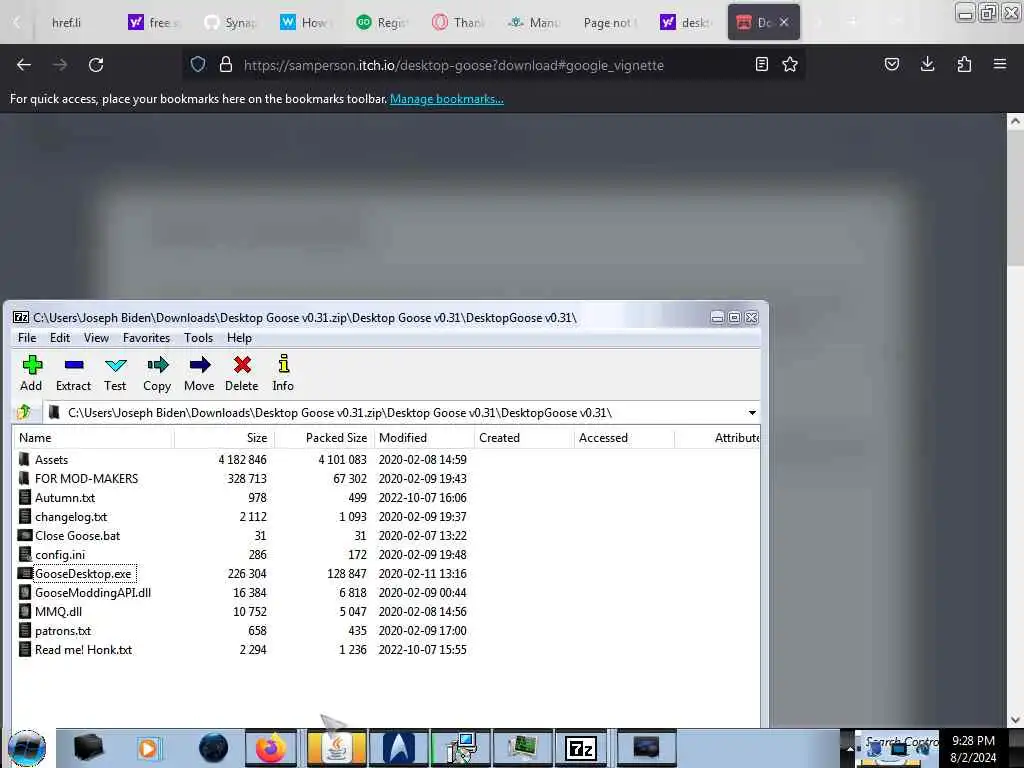Toggle reader view icon in address bar
This screenshot has width=1024, height=768.
tap(761, 64)
